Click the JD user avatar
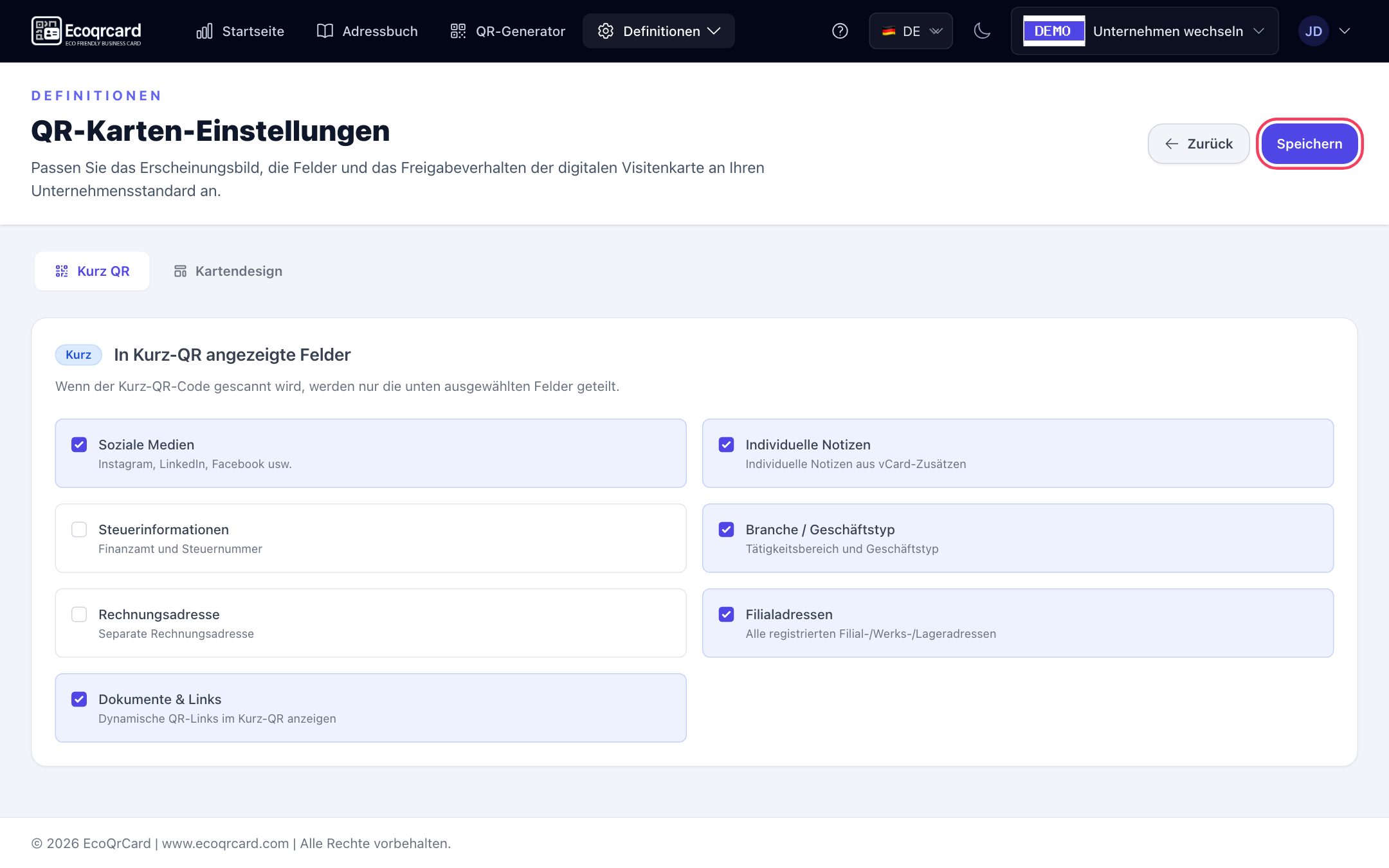Image resolution: width=1389 pixels, height=868 pixels. pos(1313,31)
